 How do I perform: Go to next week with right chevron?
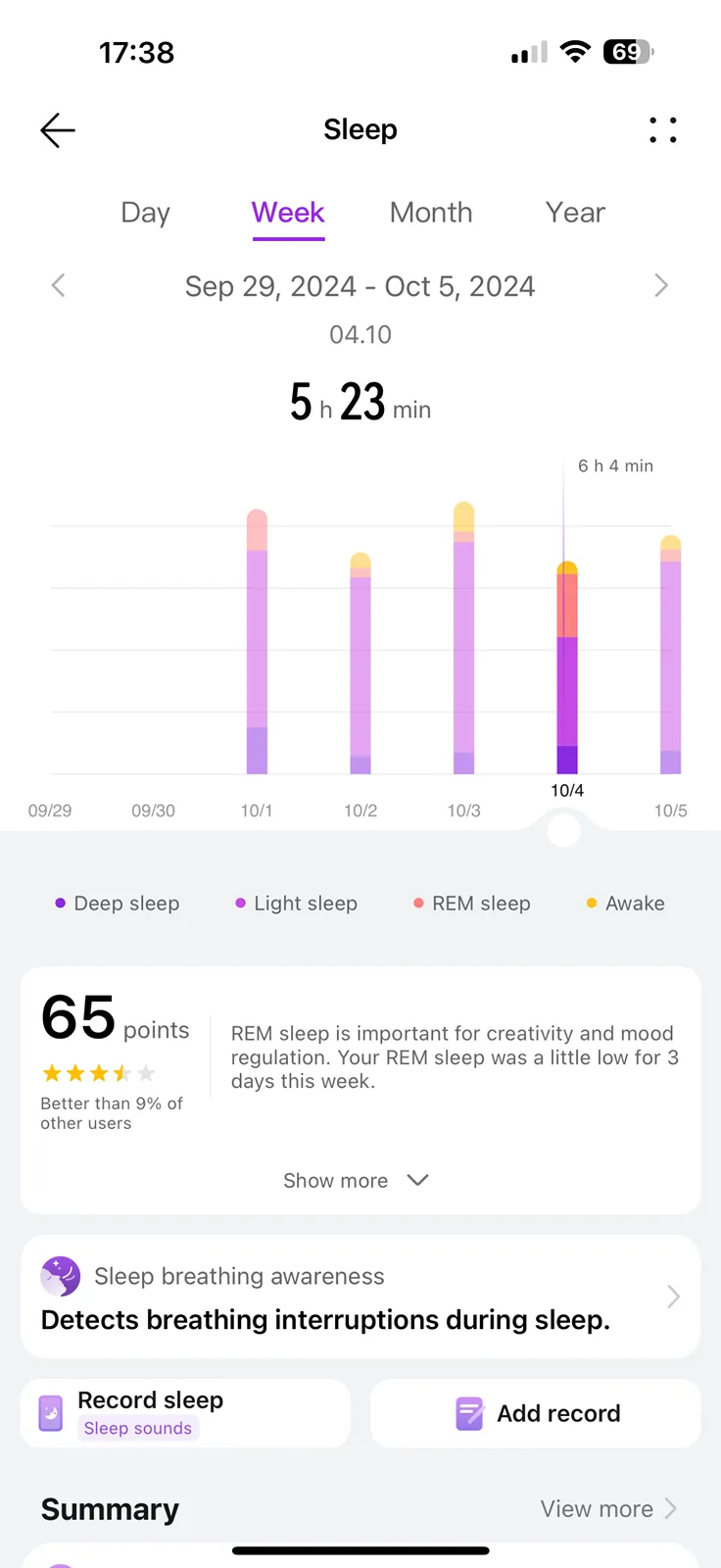(661, 285)
